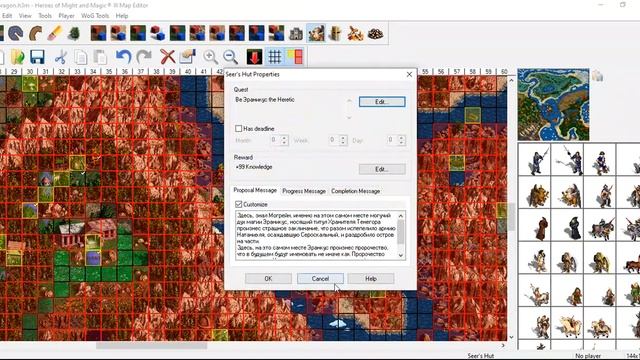Paste the copied object

tap(100, 57)
